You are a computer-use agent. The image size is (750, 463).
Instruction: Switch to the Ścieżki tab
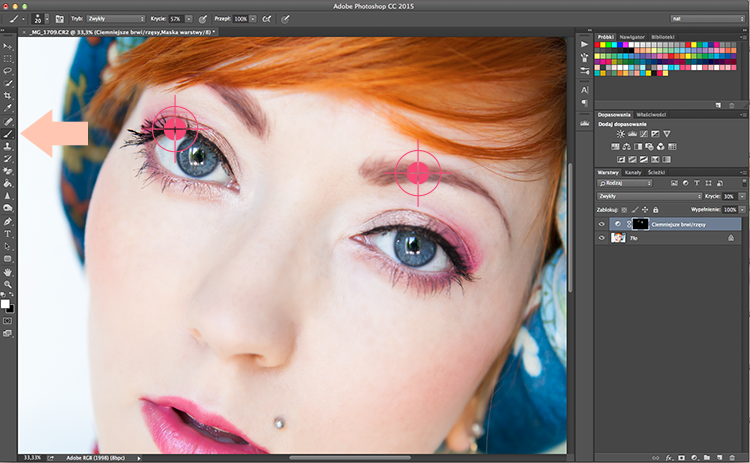point(656,172)
